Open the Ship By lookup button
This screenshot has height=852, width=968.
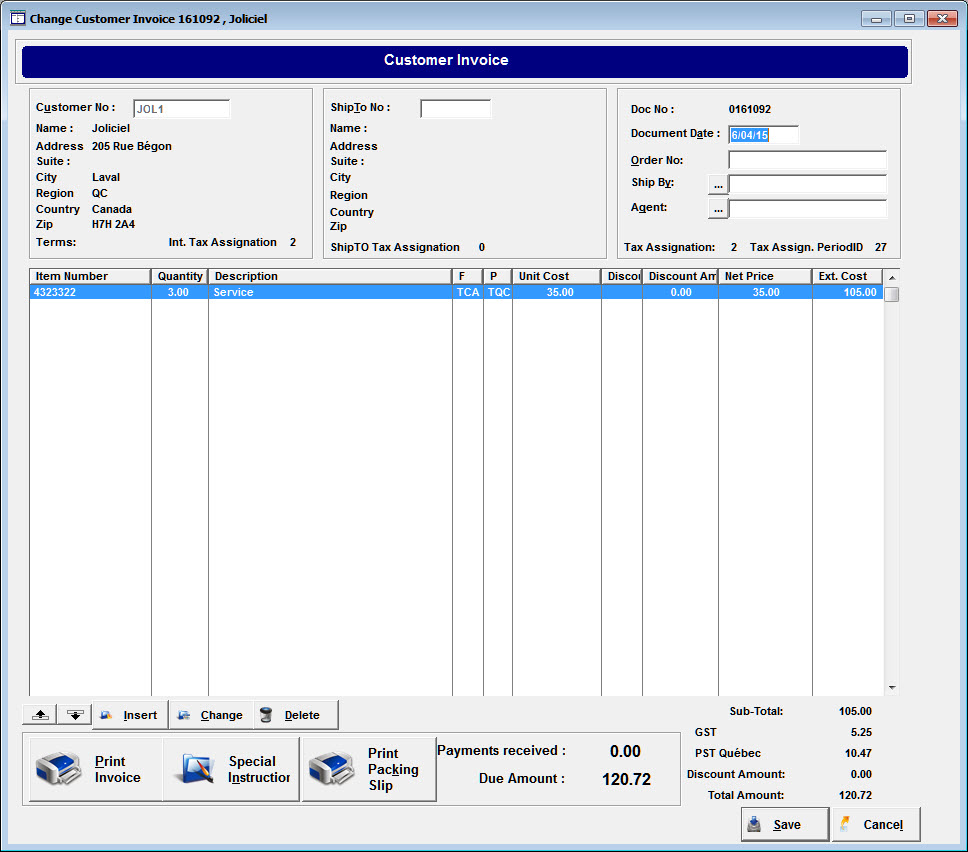coord(717,184)
